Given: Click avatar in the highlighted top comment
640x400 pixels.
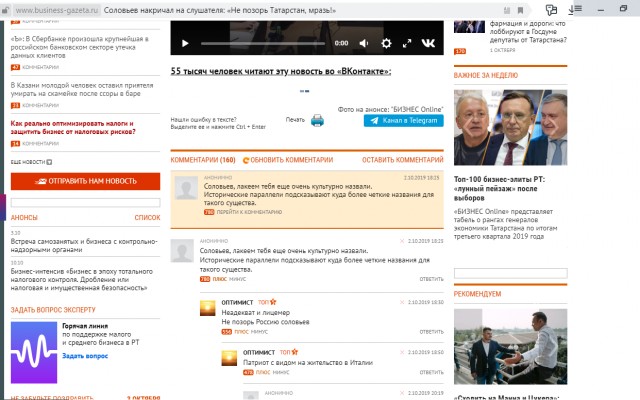Looking at the screenshot, I should (186, 188).
